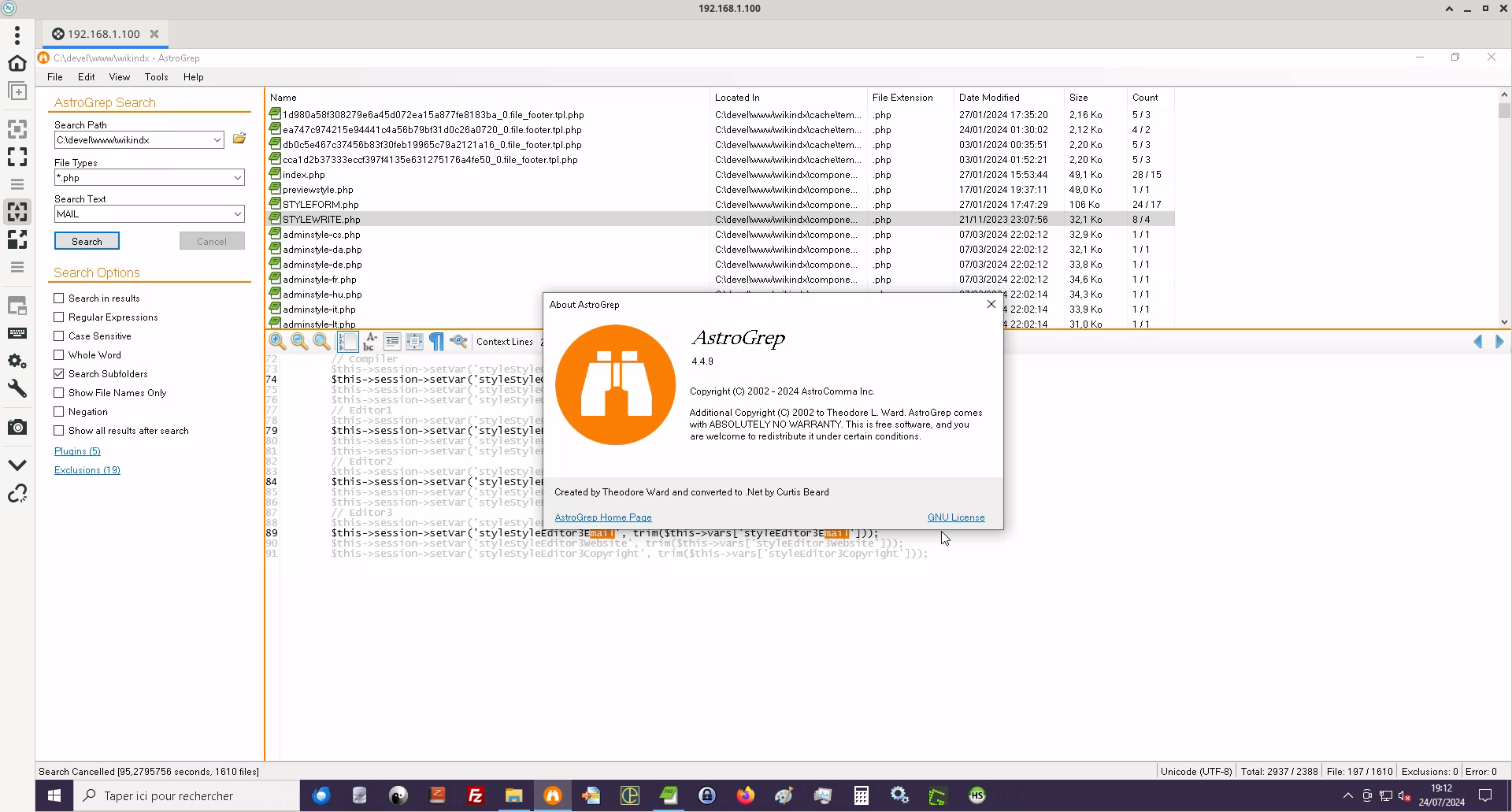The height and width of the screenshot is (812, 1512).
Task: Close the About AstroGrep dialog
Action: click(x=991, y=304)
